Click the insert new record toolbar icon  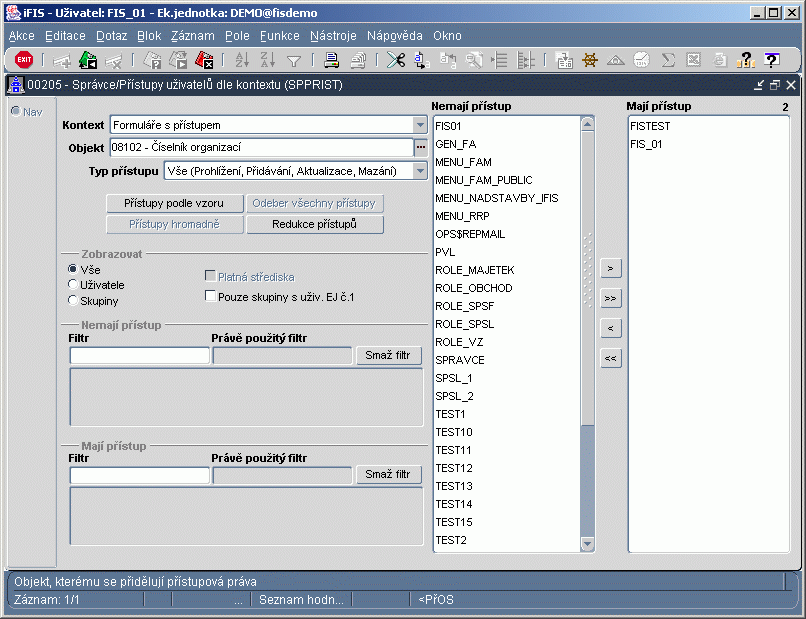point(62,61)
